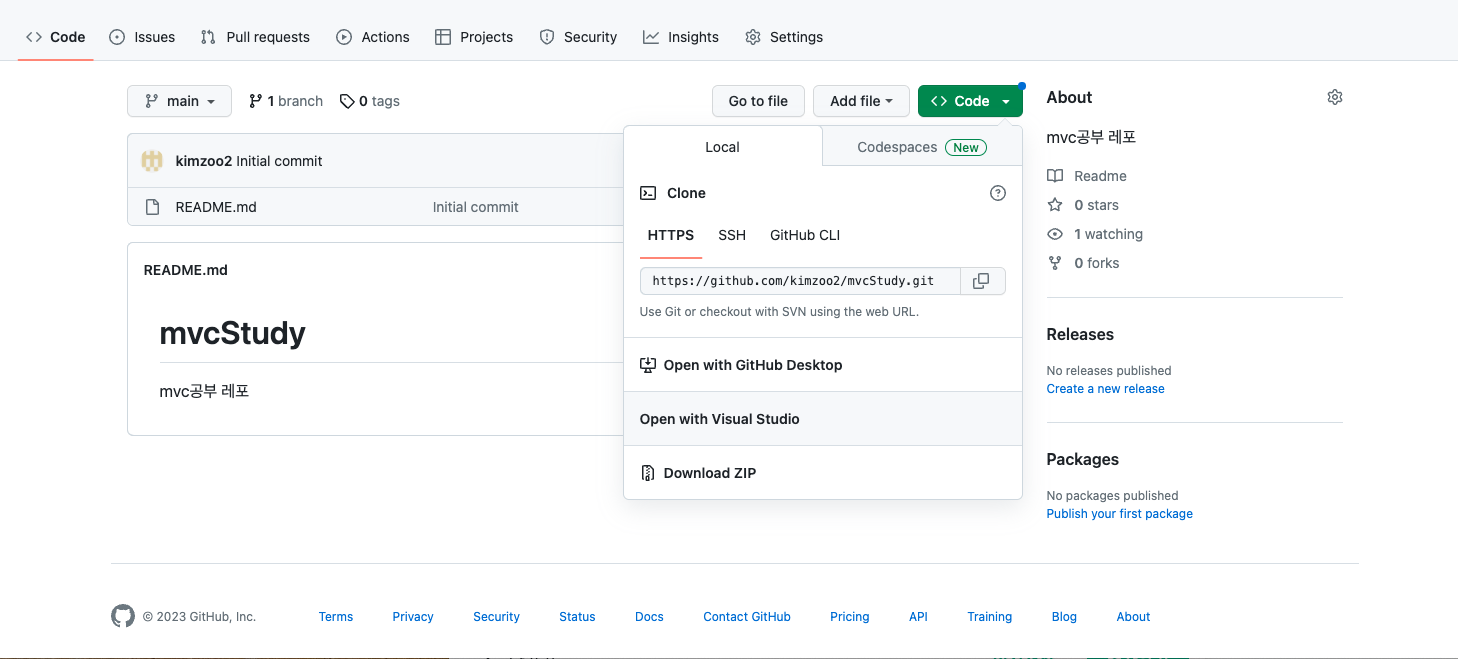Go to the Actions tab
The width and height of the screenshot is (1458, 659).
373,37
